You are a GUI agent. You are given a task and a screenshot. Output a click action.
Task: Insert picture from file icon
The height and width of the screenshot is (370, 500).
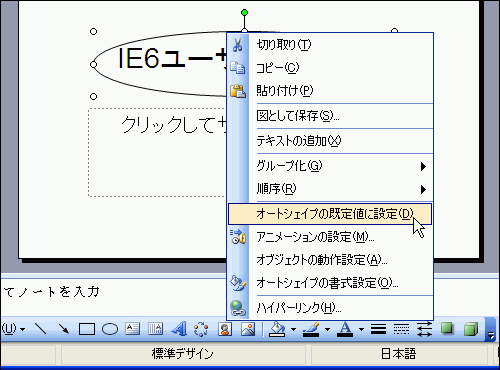[x=248, y=329]
